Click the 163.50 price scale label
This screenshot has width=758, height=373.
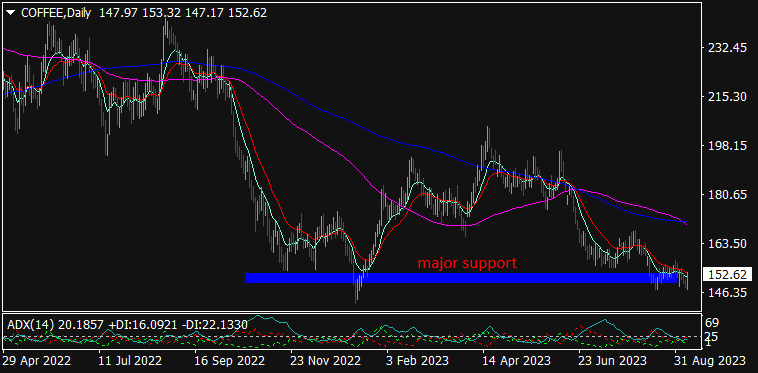(x=729, y=244)
